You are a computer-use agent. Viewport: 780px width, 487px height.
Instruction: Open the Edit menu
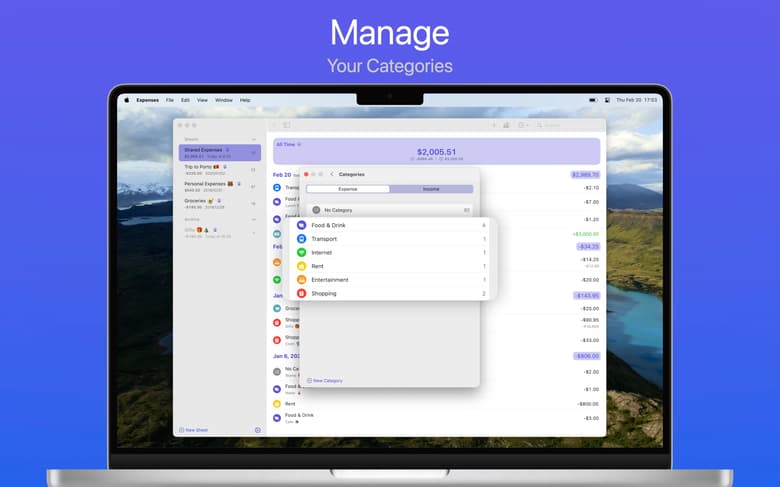(186, 100)
